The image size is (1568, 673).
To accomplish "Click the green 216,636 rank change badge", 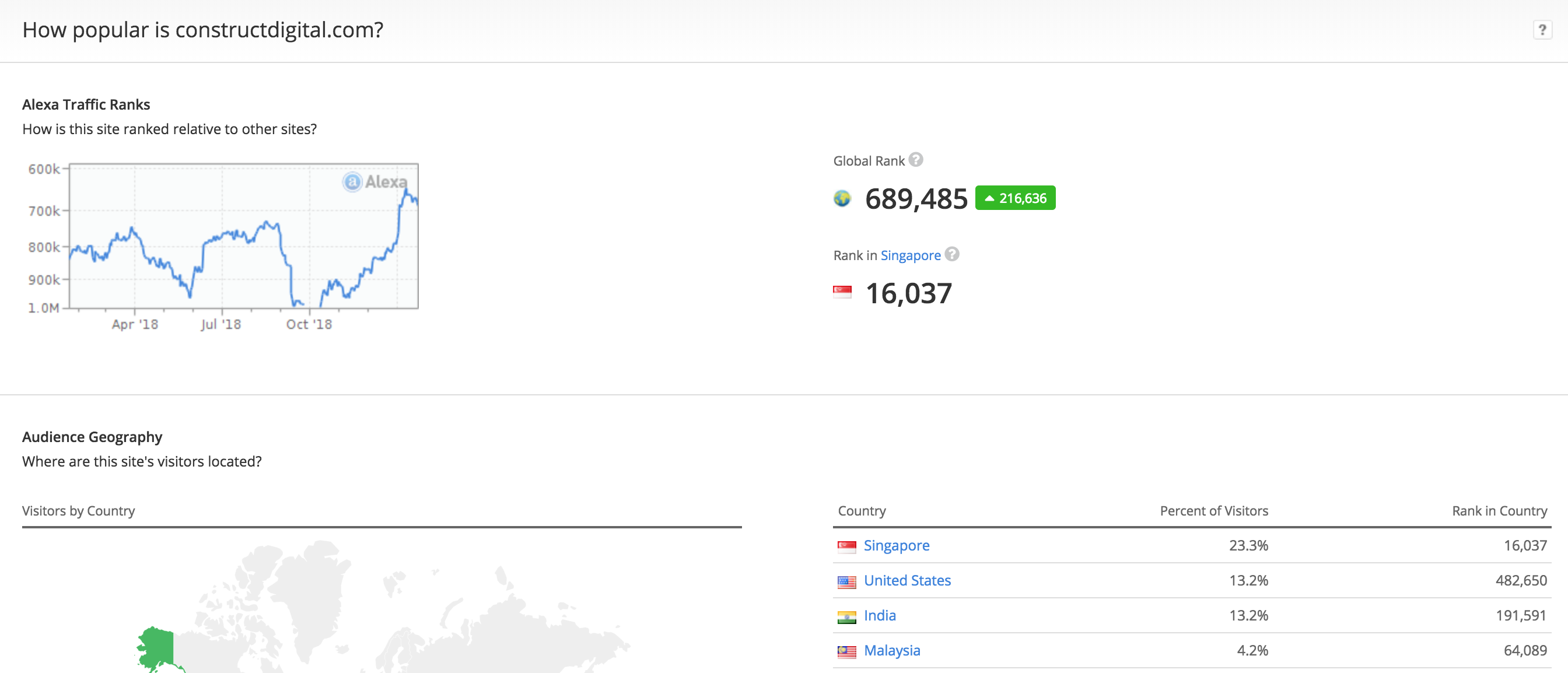I will tap(1014, 198).
